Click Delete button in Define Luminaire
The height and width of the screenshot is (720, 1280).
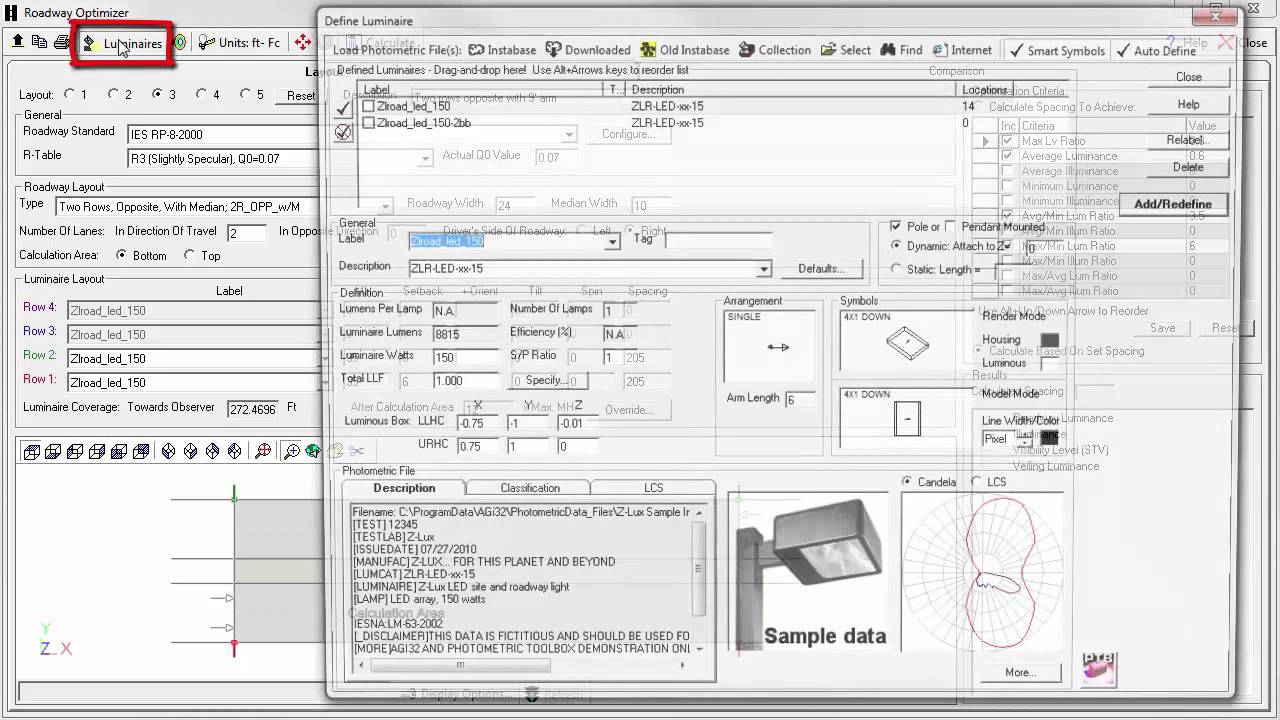[x=1188, y=168]
